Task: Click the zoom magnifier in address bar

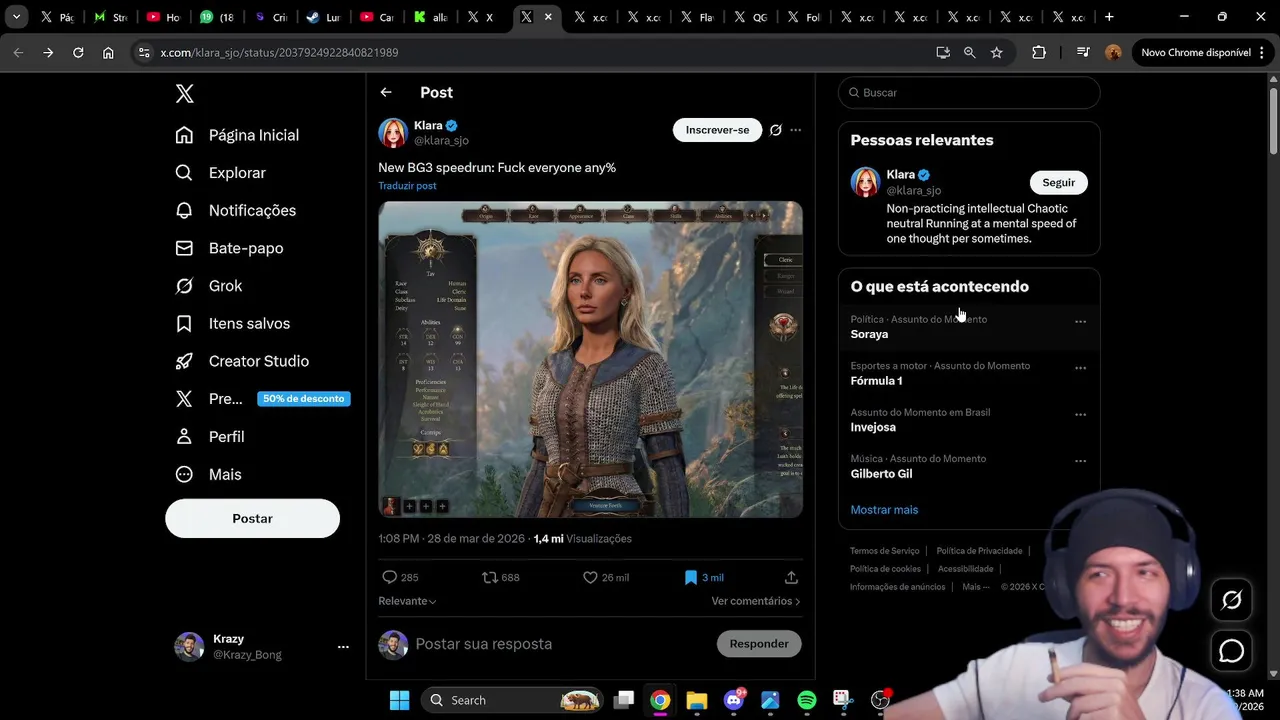Action: click(969, 53)
